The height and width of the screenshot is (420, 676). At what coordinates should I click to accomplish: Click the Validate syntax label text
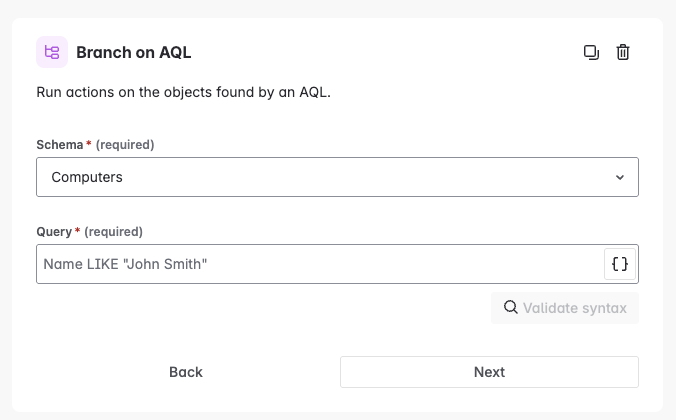pyautogui.click(x=575, y=307)
